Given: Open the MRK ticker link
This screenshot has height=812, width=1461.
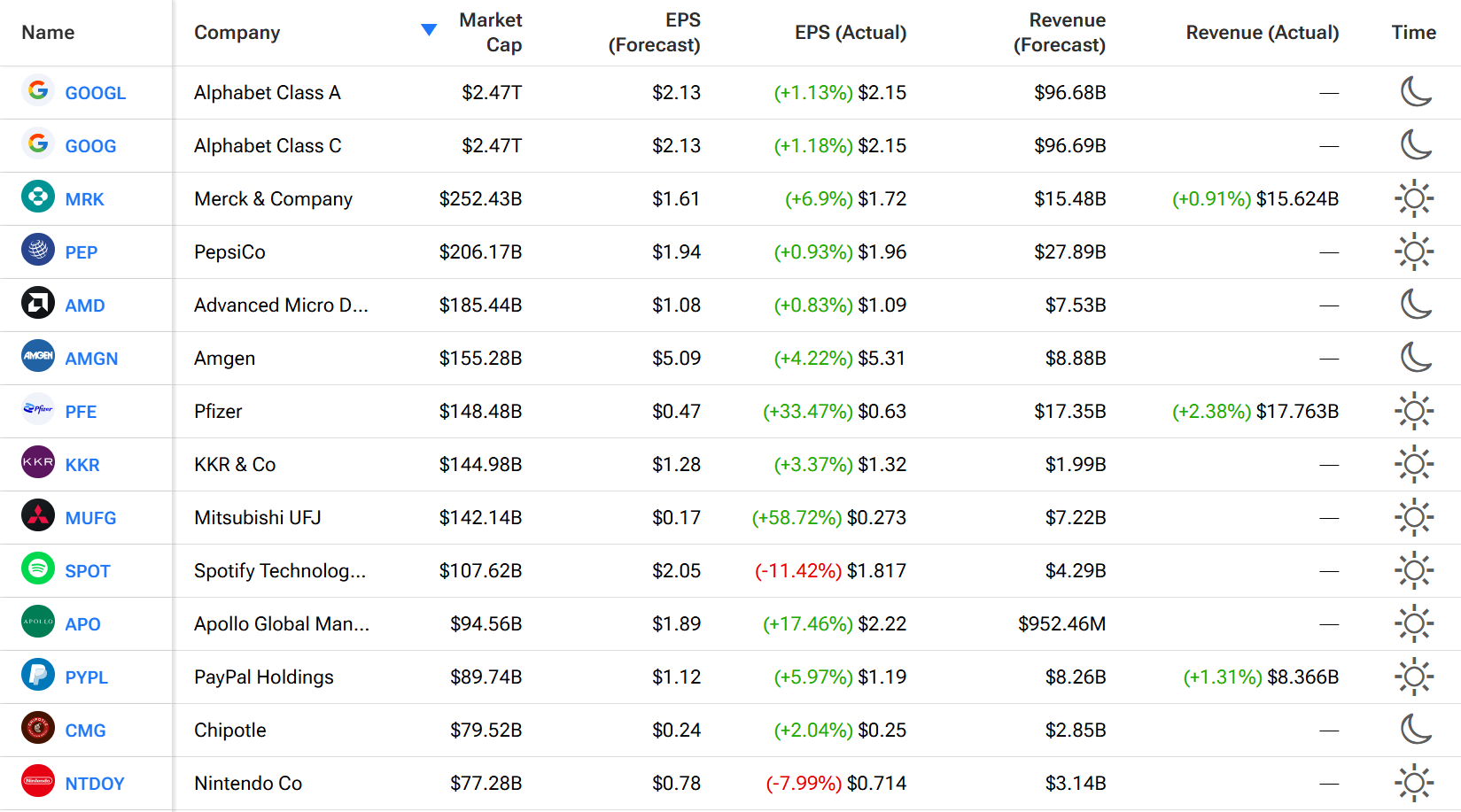Looking at the screenshot, I should tap(84, 199).
